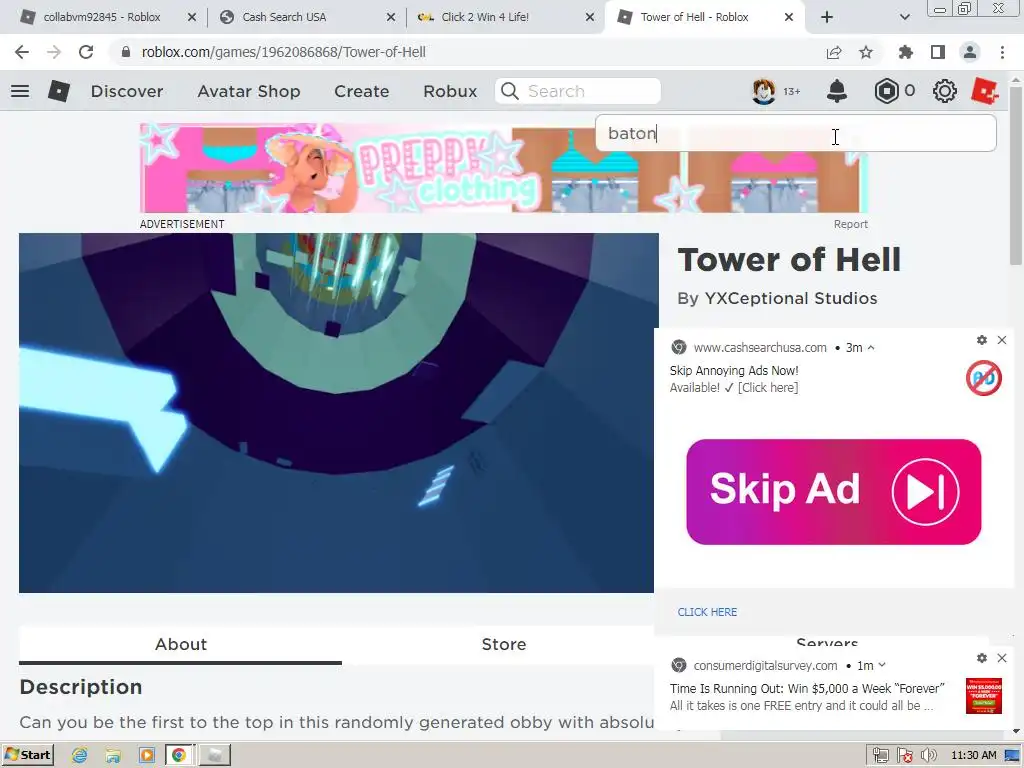Viewport: 1024px width, 768px height.
Task: Open the Chrome three-dot menu
Action: point(1002,52)
